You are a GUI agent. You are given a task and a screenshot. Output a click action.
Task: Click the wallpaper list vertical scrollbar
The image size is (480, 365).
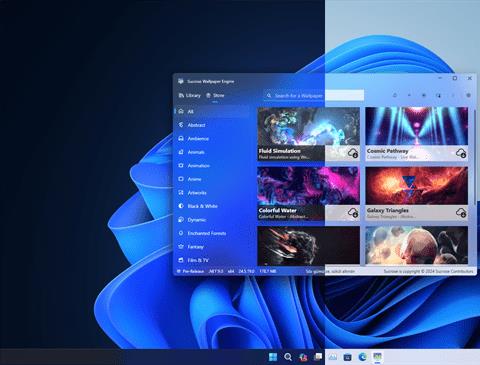475,157
